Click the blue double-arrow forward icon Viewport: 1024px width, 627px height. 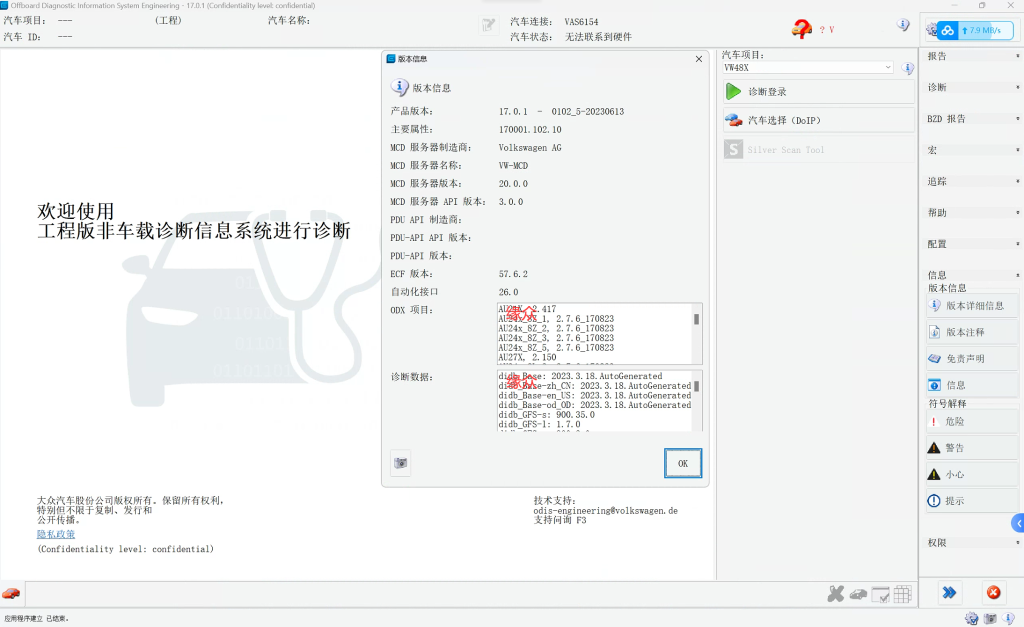949,593
